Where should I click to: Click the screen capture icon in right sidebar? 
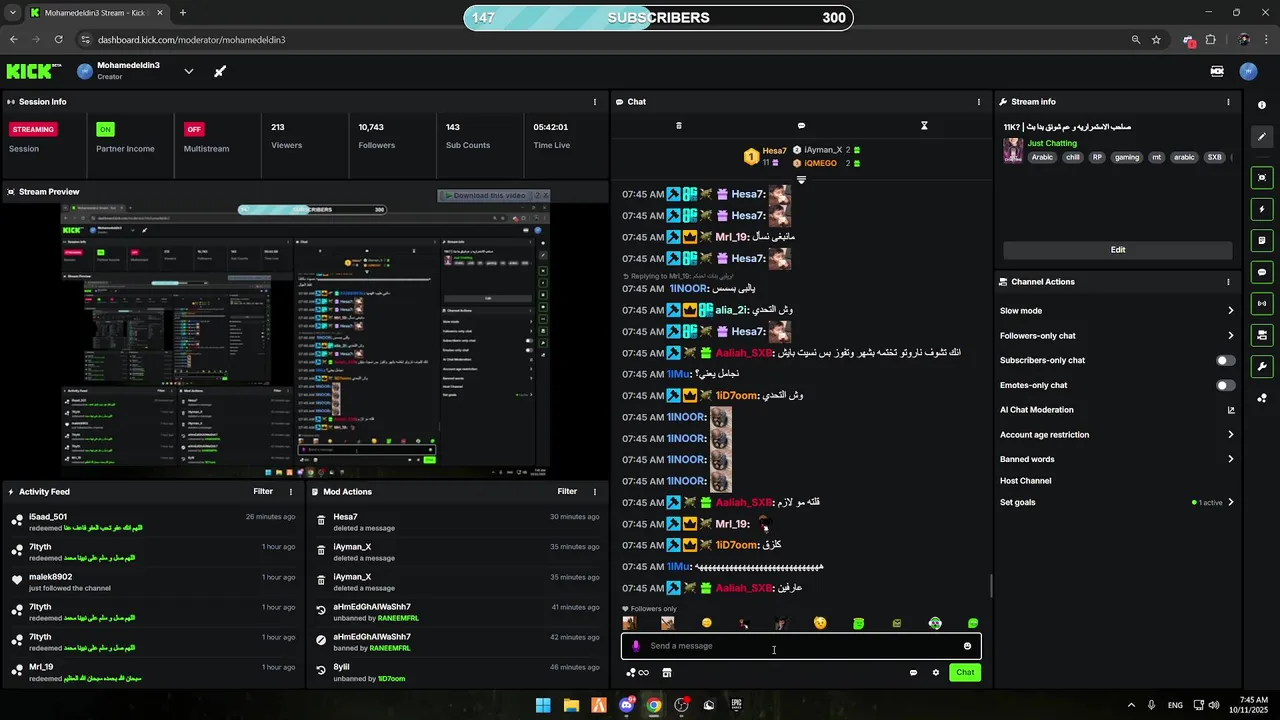tap(1262, 178)
